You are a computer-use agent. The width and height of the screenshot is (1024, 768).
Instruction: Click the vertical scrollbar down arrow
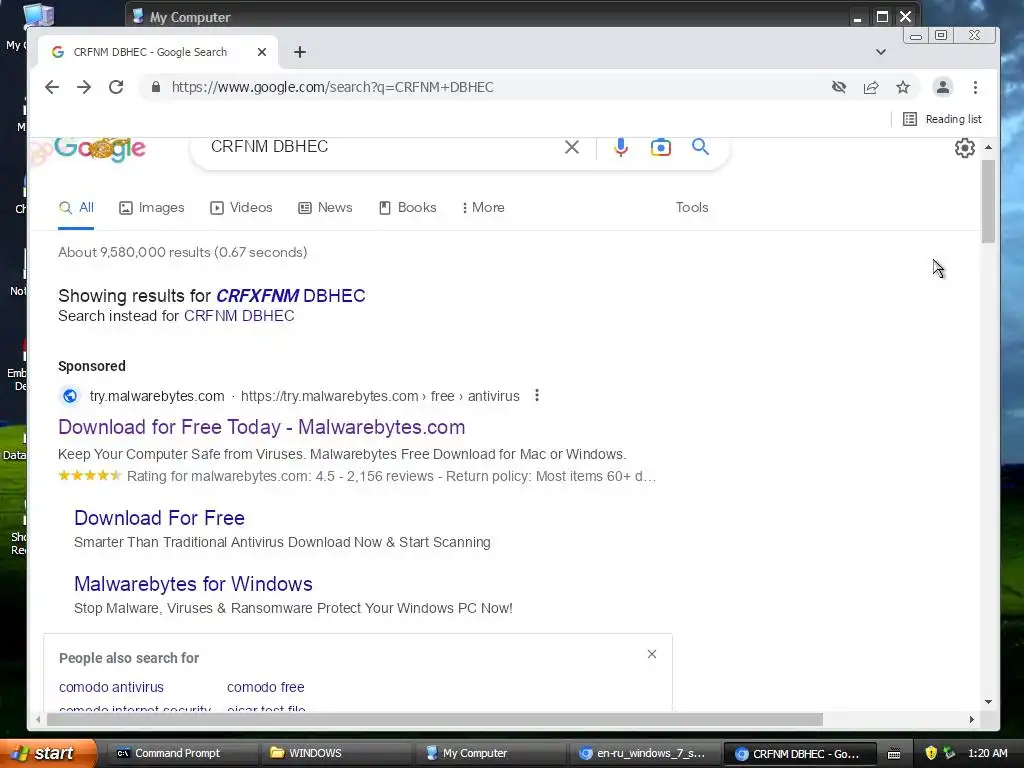(988, 702)
